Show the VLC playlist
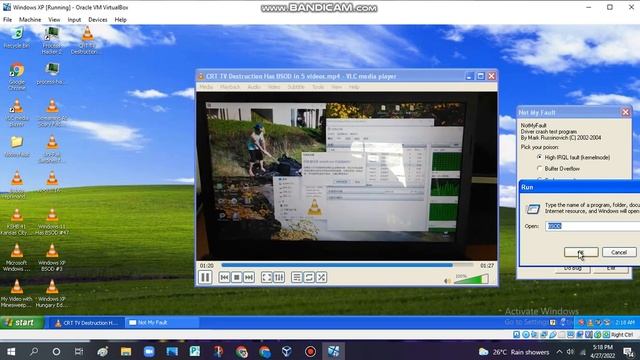640x360 pixels. (297, 278)
